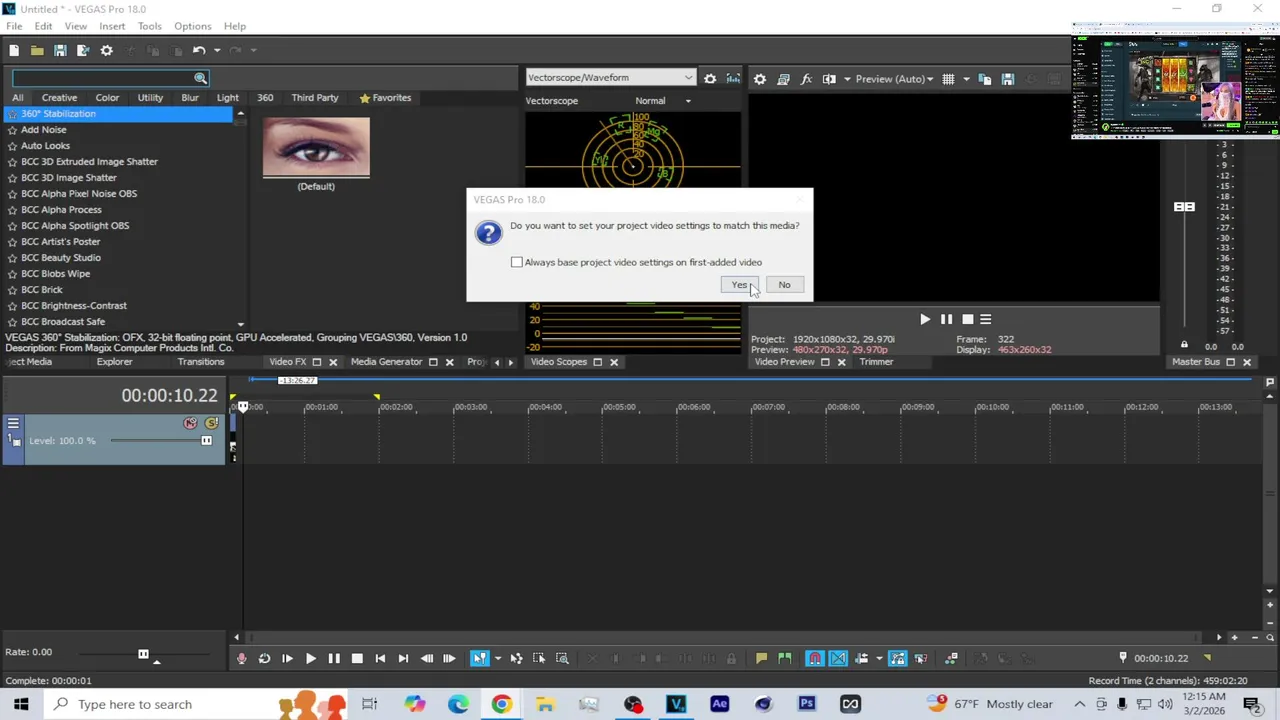Toggle the Overlays grid icon
The width and height of the screenshot is (1280, 720).
pyautogui.click(x=948, y=79)
